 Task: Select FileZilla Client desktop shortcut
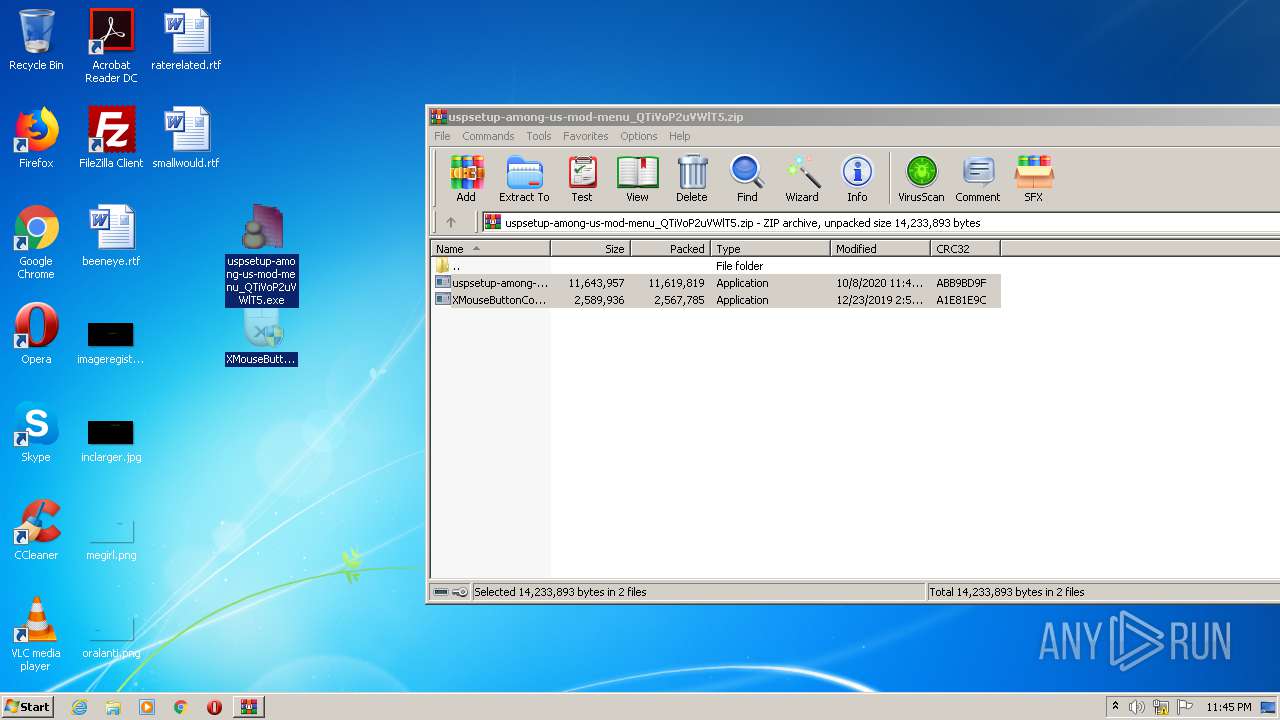[111, 138]
